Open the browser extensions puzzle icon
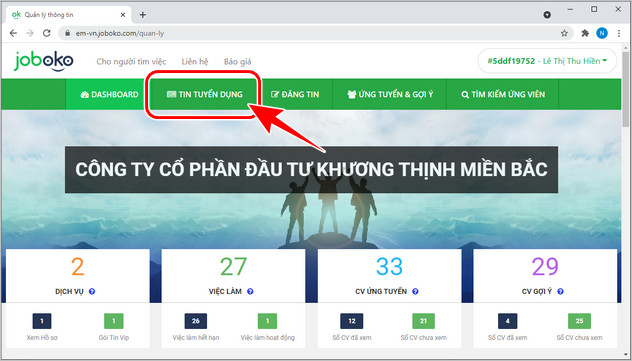632x361 pixels. click(x=585, y=33)
